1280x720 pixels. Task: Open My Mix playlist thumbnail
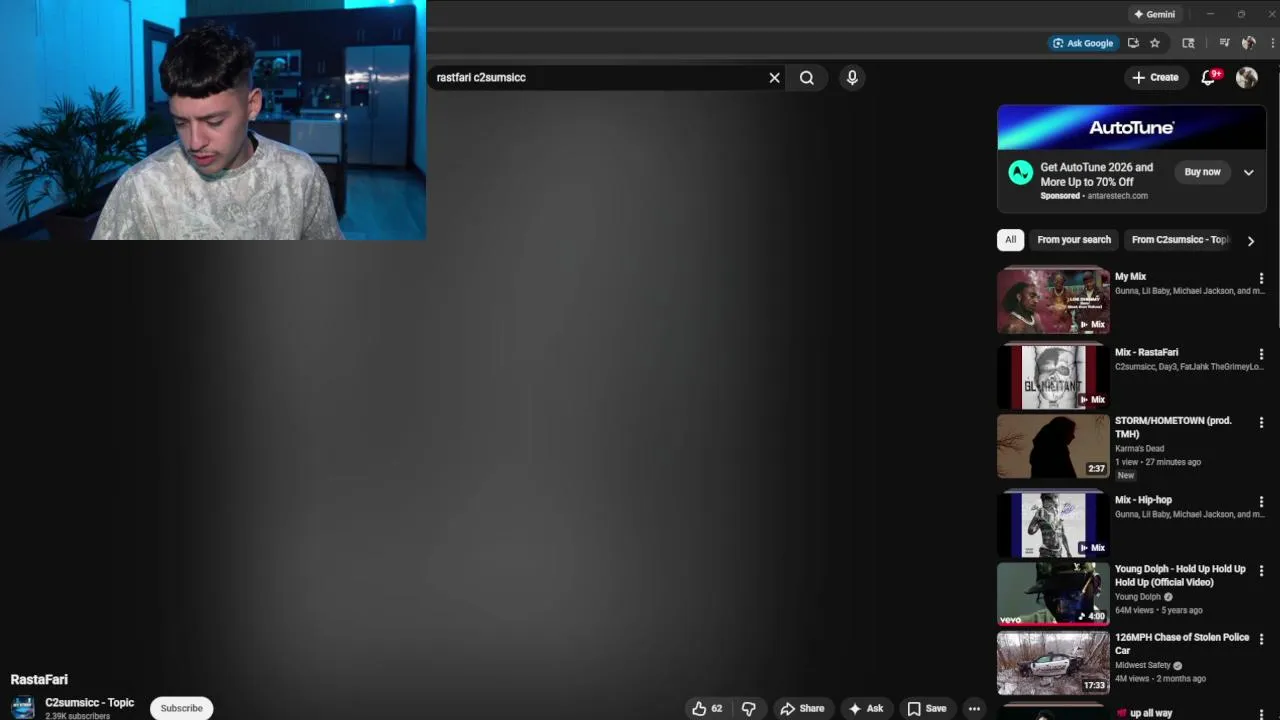coord(1053,301)
